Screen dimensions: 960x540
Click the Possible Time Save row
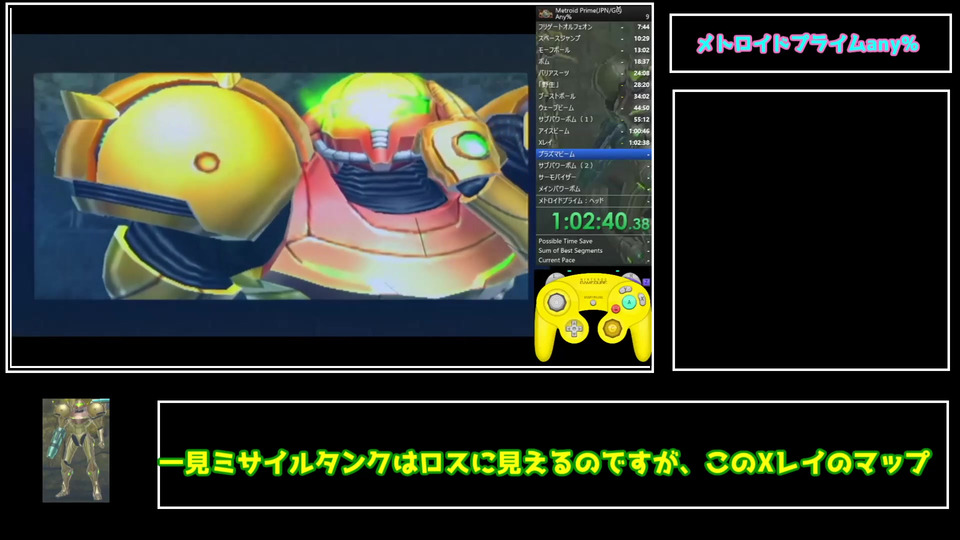click(x=593, y=241)
